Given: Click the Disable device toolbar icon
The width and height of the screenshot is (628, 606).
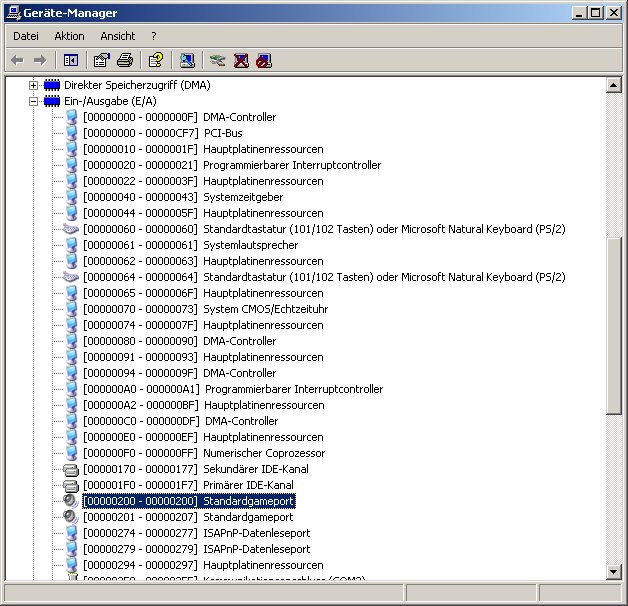Looking at the screenshot, I should point(263,60).
